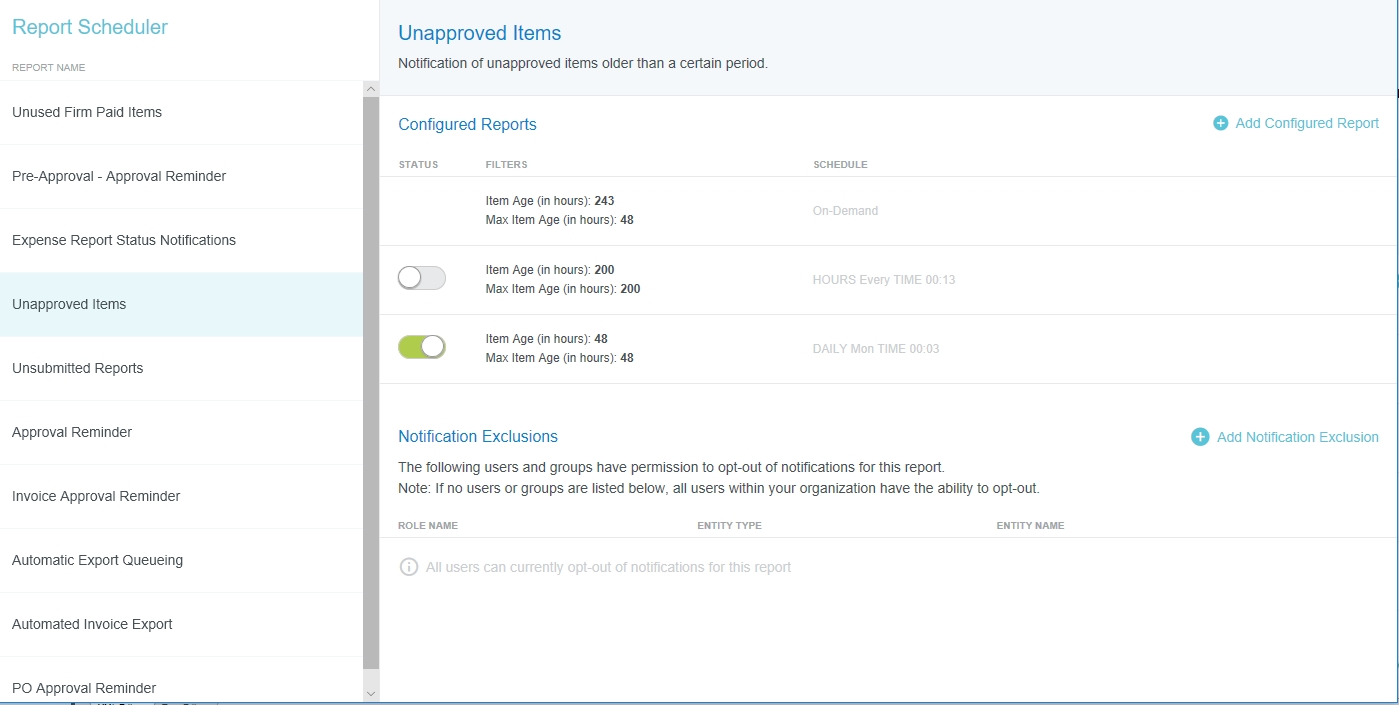The image size is (1399, 705).
Task: Click the info icon in Notification Exclusions
Action: (408, 567)
